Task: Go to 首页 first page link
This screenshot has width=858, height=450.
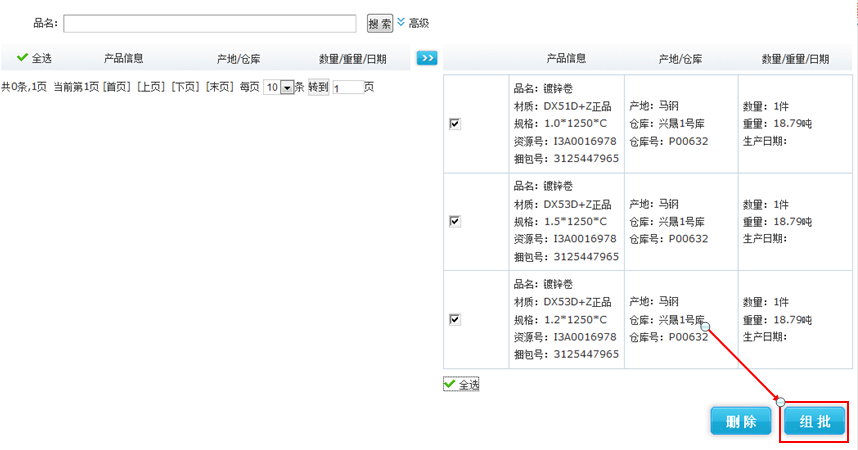Action: (x=116, y=88)
